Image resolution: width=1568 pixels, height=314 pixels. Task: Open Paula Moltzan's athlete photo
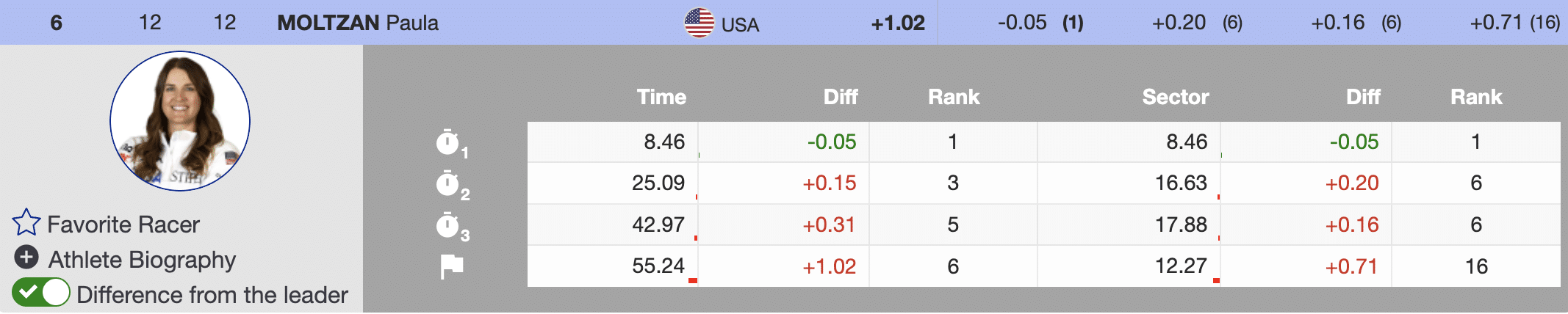pos(180,121)
